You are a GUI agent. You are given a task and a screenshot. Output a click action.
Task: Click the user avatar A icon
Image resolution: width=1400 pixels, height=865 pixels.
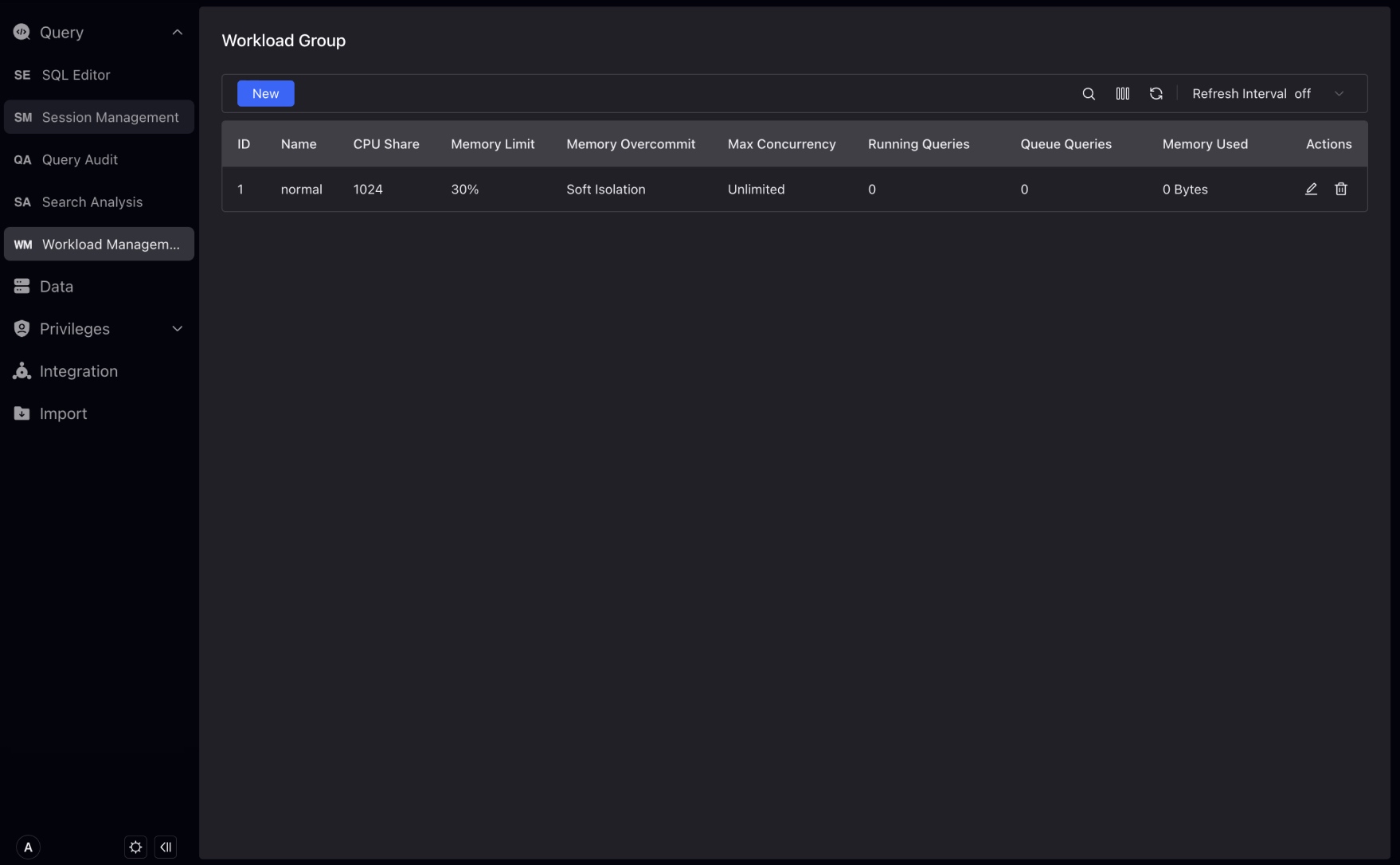point(28,847)
